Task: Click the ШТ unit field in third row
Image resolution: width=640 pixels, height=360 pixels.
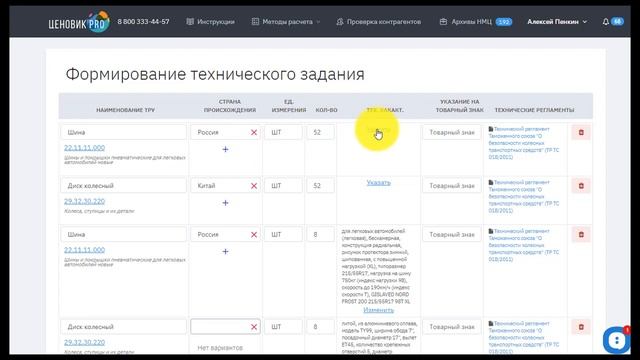Action: [283, 235]
